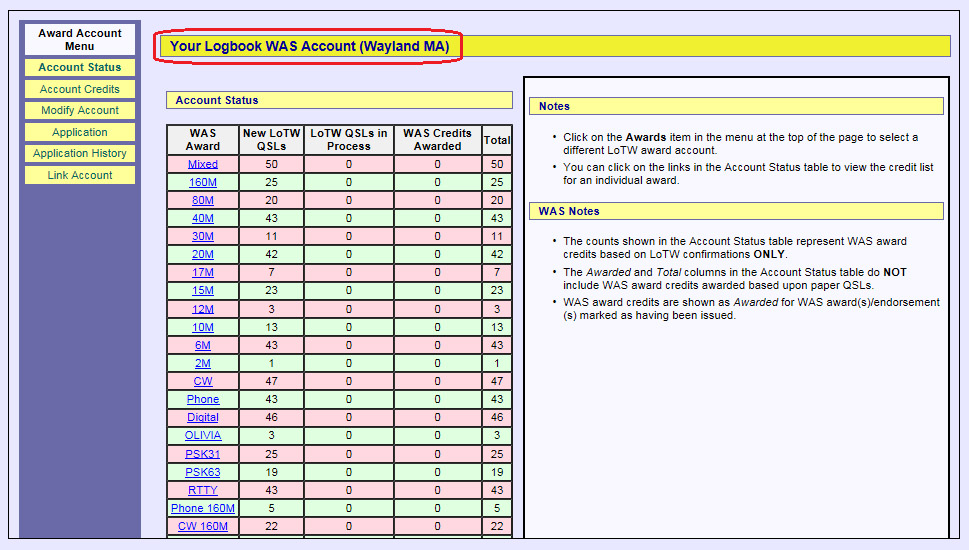The width and height of the screenshot is (969, 550).
Task: Open the Phone 160M award link
Action: click(x=203, y=508)
